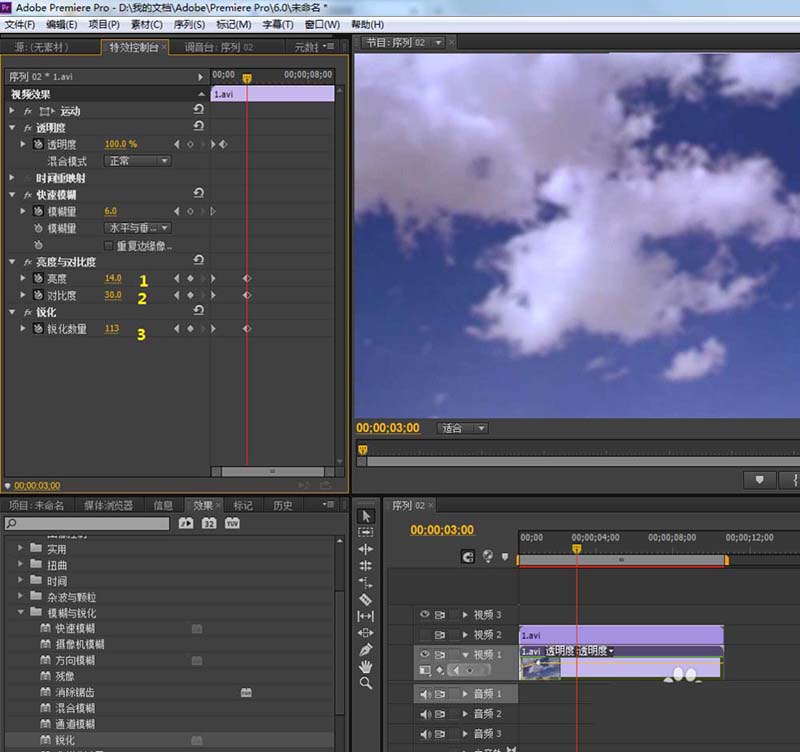Open the 节目: 序列 02 monitor dropdown
800x752 pixels.
438,43
